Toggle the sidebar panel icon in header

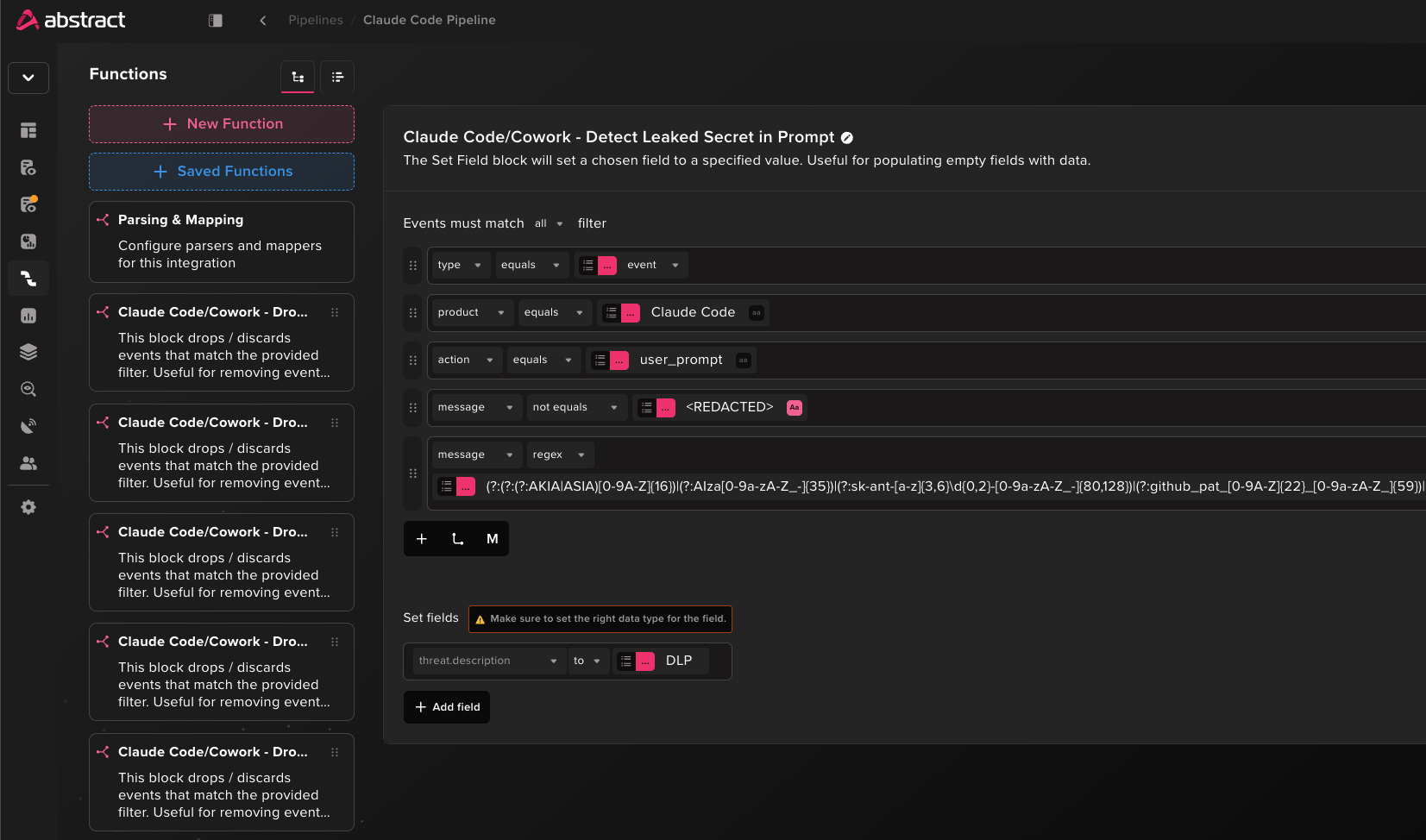point(216,20)
